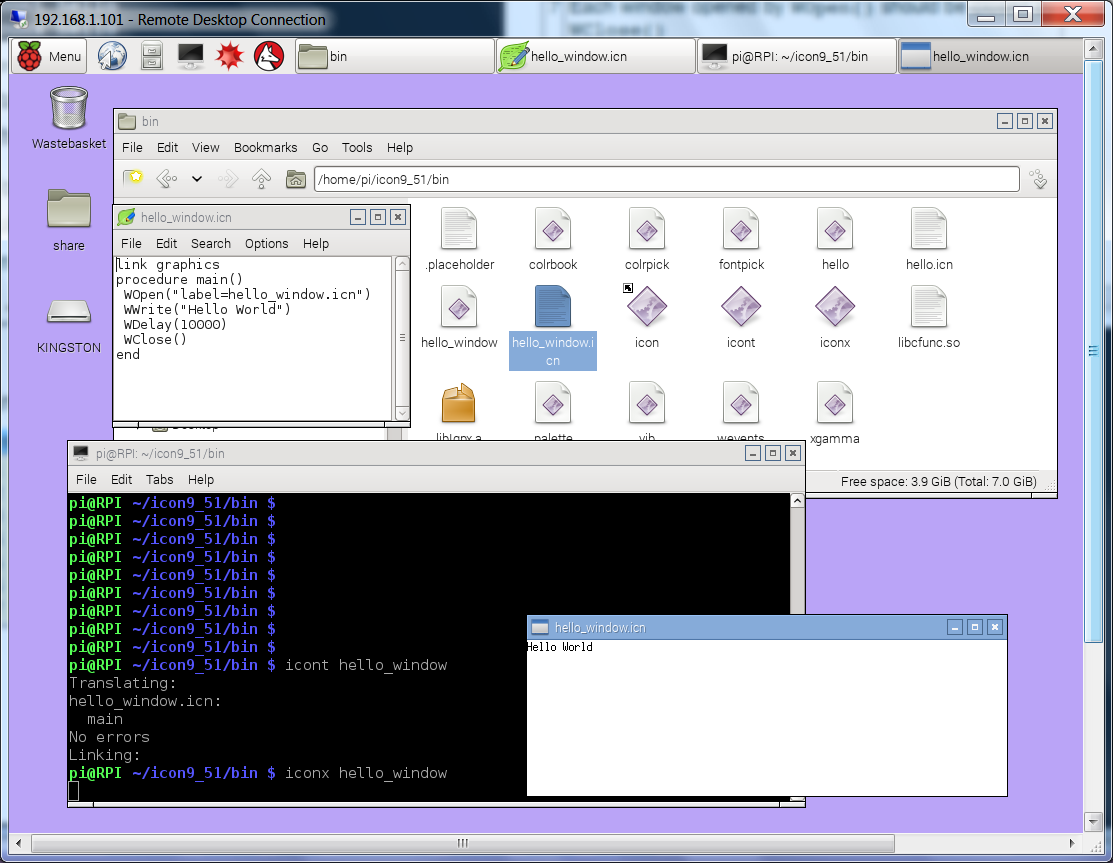Expand the path bar dropdown at right
Image resolution: width=1113 pixels, height=863 pixels.
pyautogui.click(x=1038, y=179)
